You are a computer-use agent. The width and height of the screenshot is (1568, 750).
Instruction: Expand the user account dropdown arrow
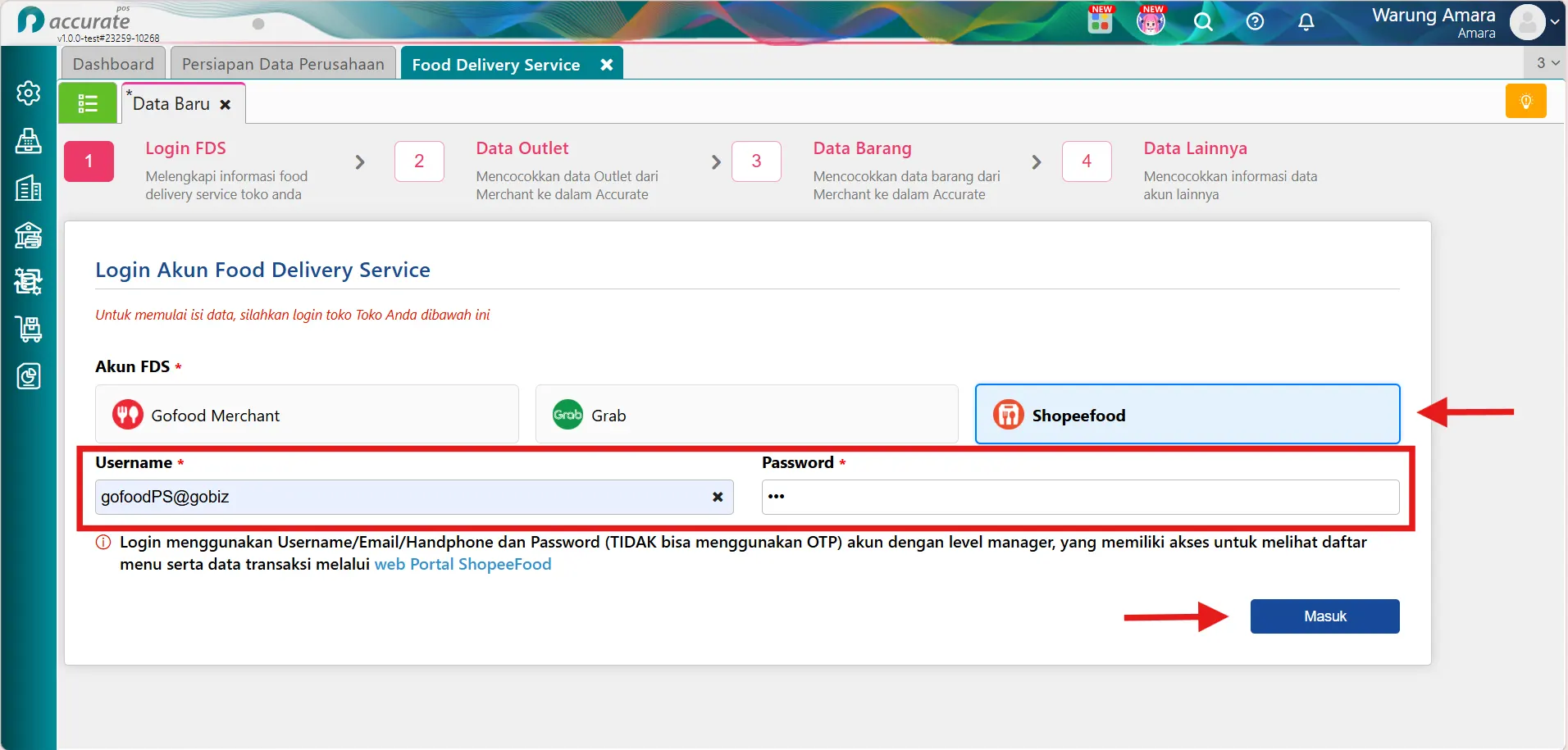coord(1555,22)
